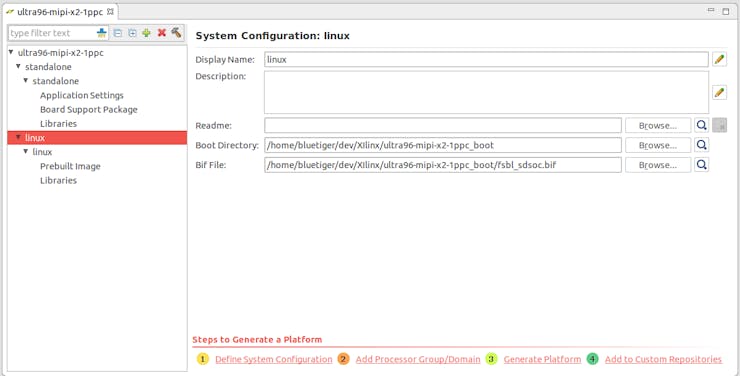Viewport: 740px width, 376px height.
Task: Focus the type filter text field
Action: 52,33
